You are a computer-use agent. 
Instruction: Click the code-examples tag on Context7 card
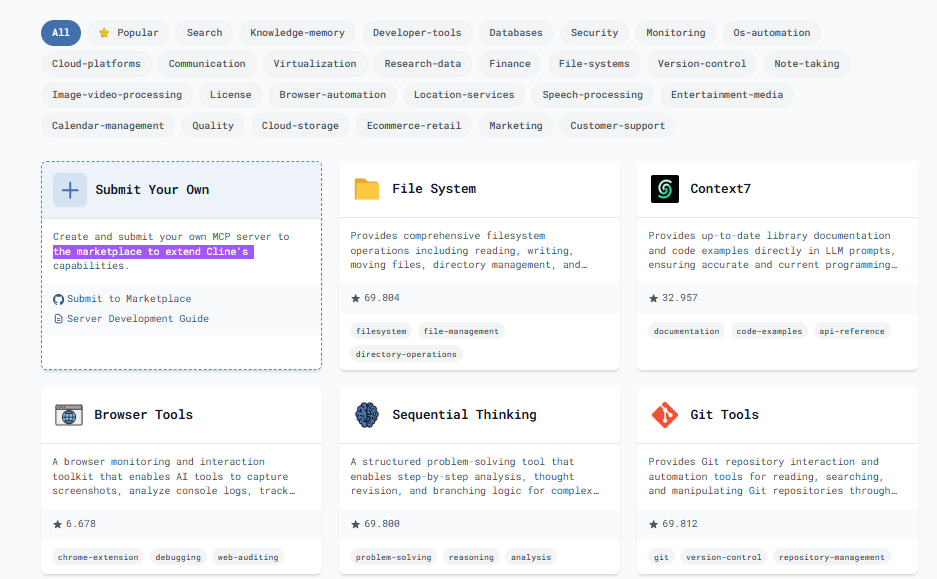pyautogui.click(x=769, y=331)
